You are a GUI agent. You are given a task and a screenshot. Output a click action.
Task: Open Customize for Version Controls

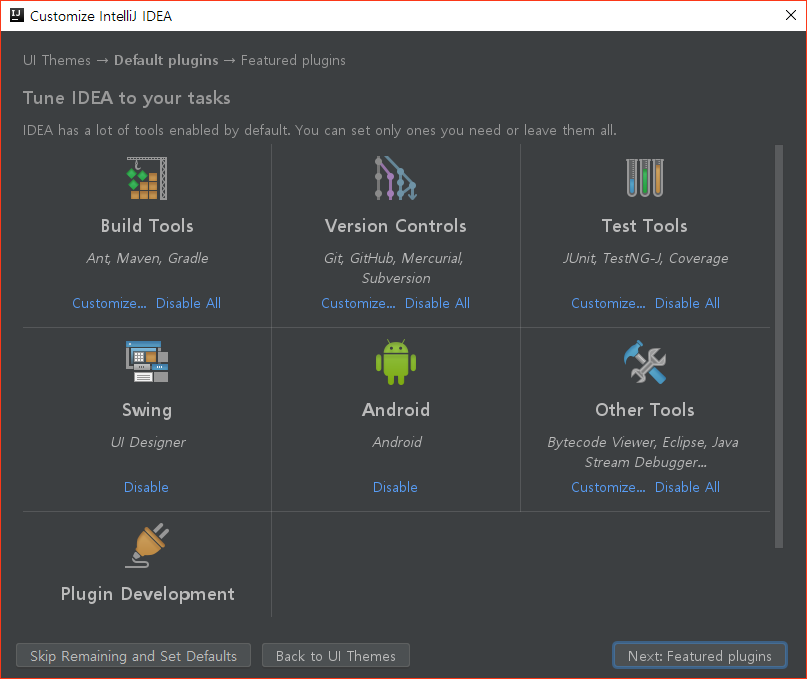tap(358, 303)
